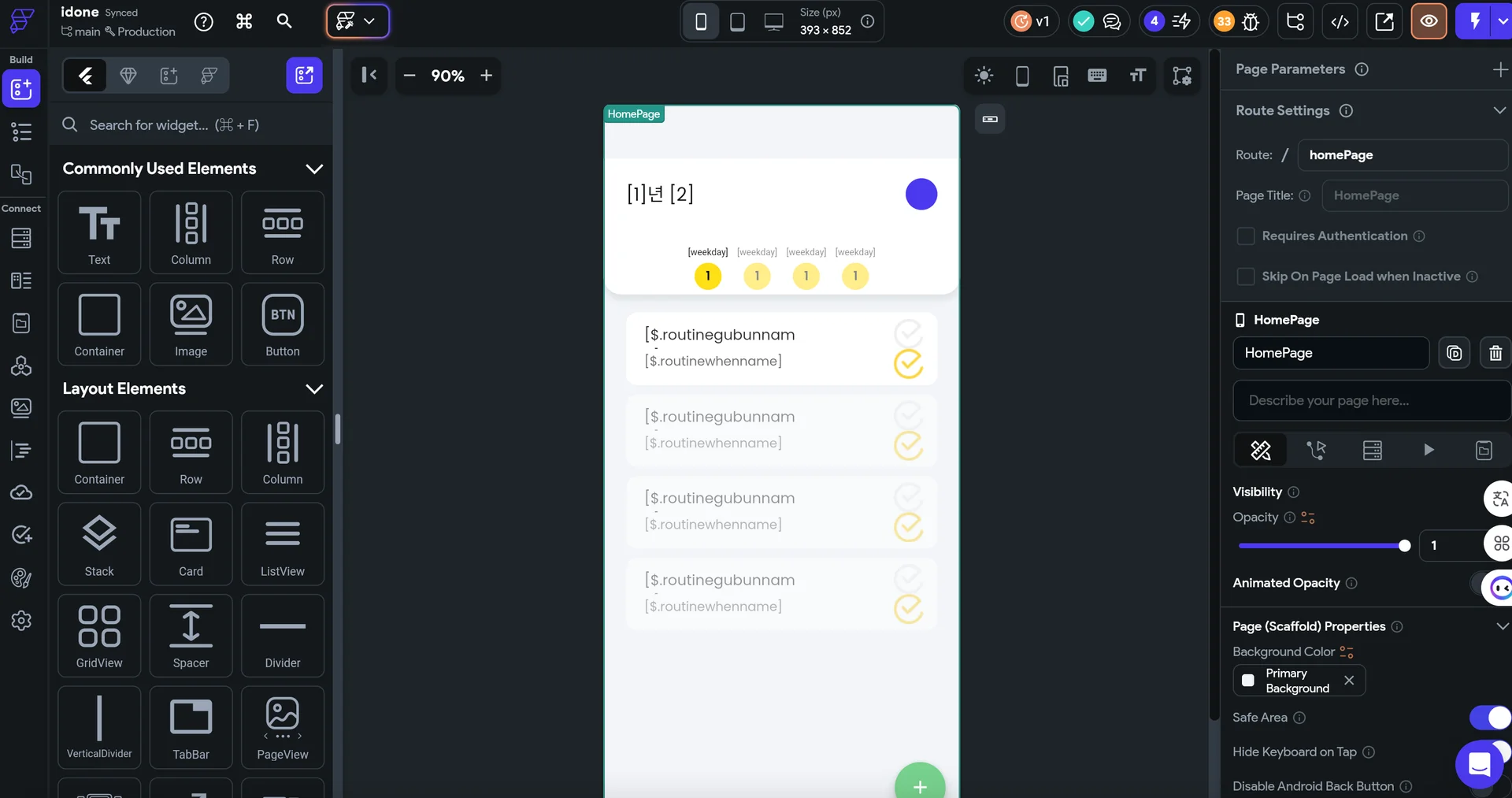Click the Page Title input field
Screen dimensions: 1512x798
pyautogui.click(x=1414, y=195)
